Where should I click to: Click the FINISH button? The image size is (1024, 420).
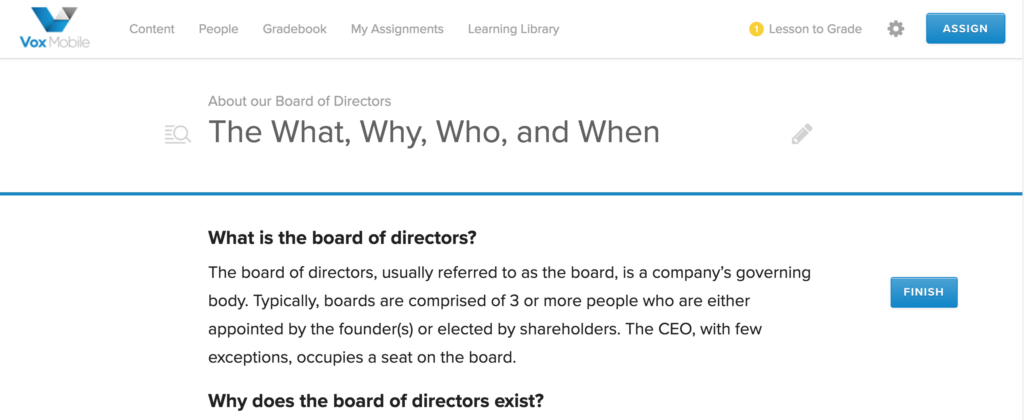923,292
